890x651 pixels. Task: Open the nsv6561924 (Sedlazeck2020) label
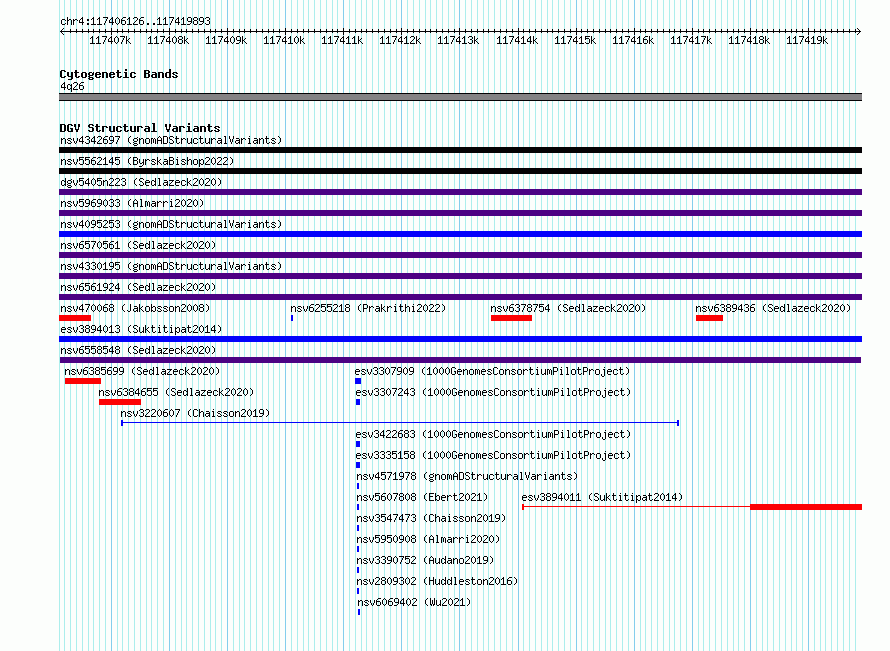tap(138, 287)
